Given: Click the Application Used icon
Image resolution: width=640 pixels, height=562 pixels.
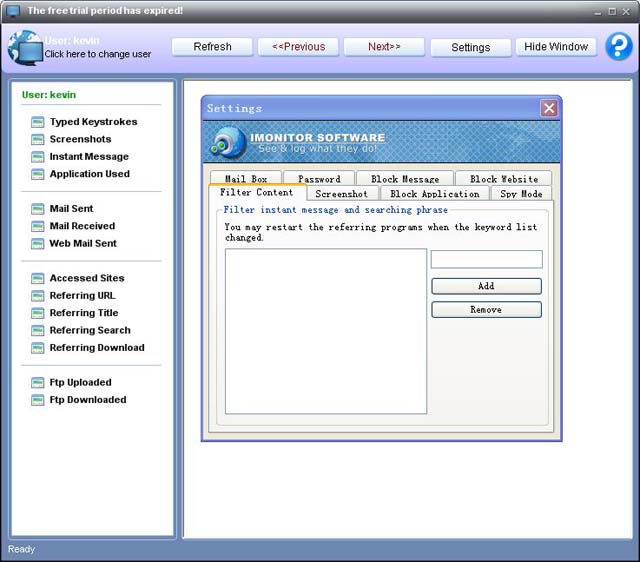Looking at the screenshot, I should click(38, 174).
